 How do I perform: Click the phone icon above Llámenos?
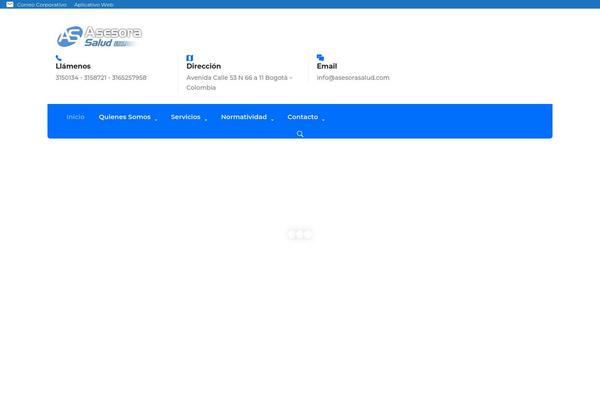coord(59,58)
